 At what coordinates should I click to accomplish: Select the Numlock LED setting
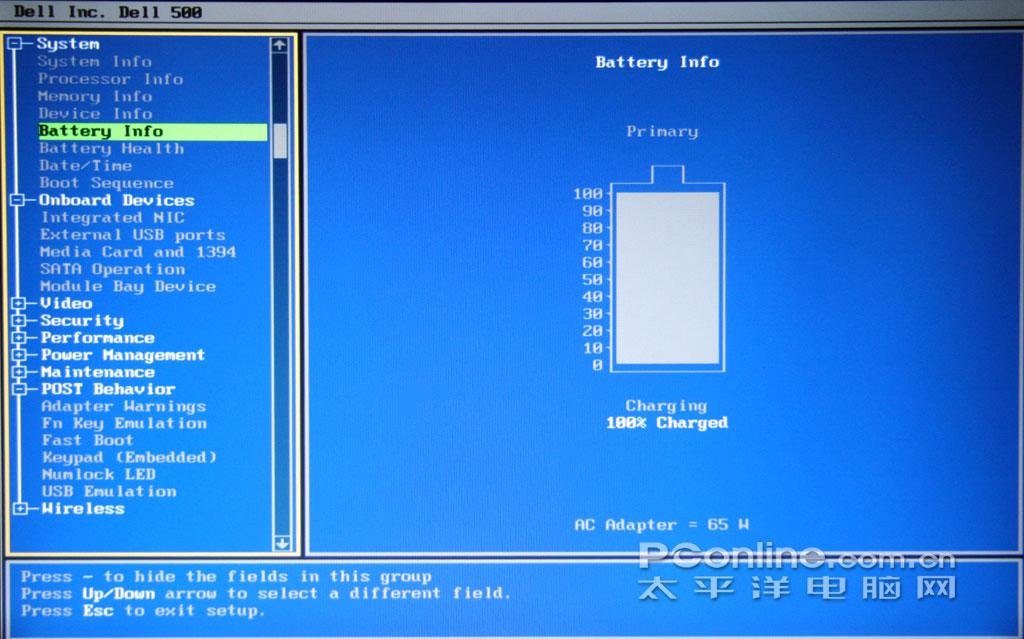[x=98, y=474]
